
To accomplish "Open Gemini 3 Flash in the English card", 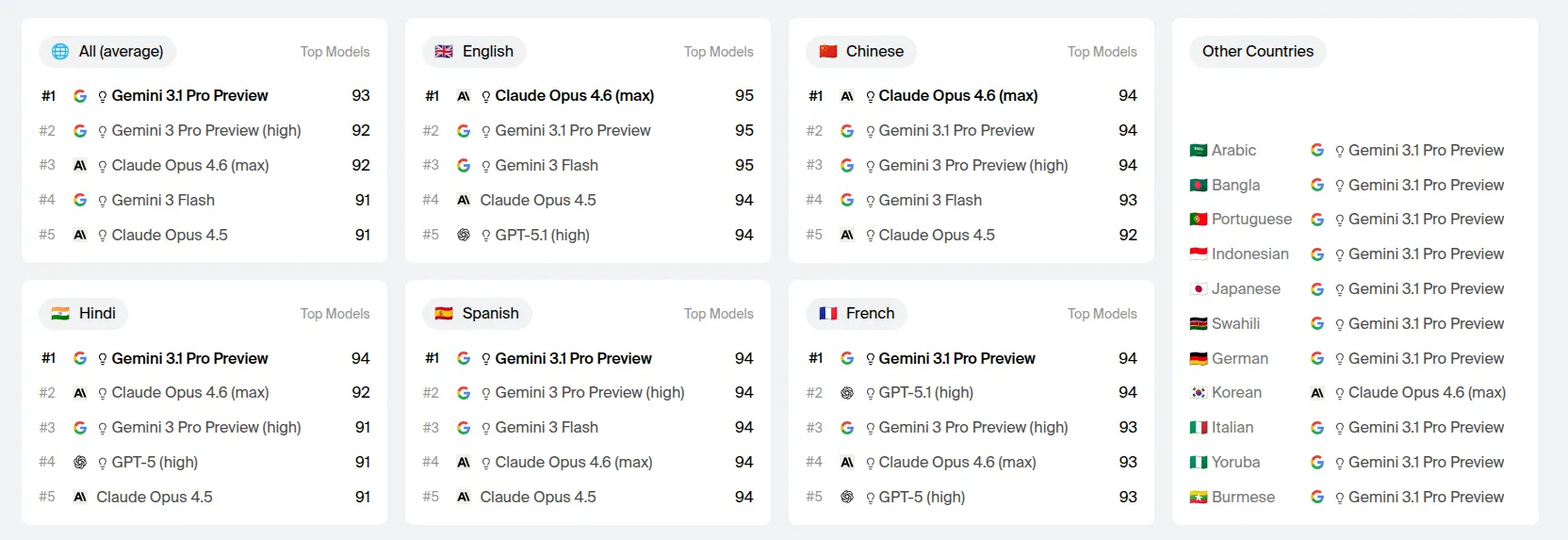I will [547, 165].
